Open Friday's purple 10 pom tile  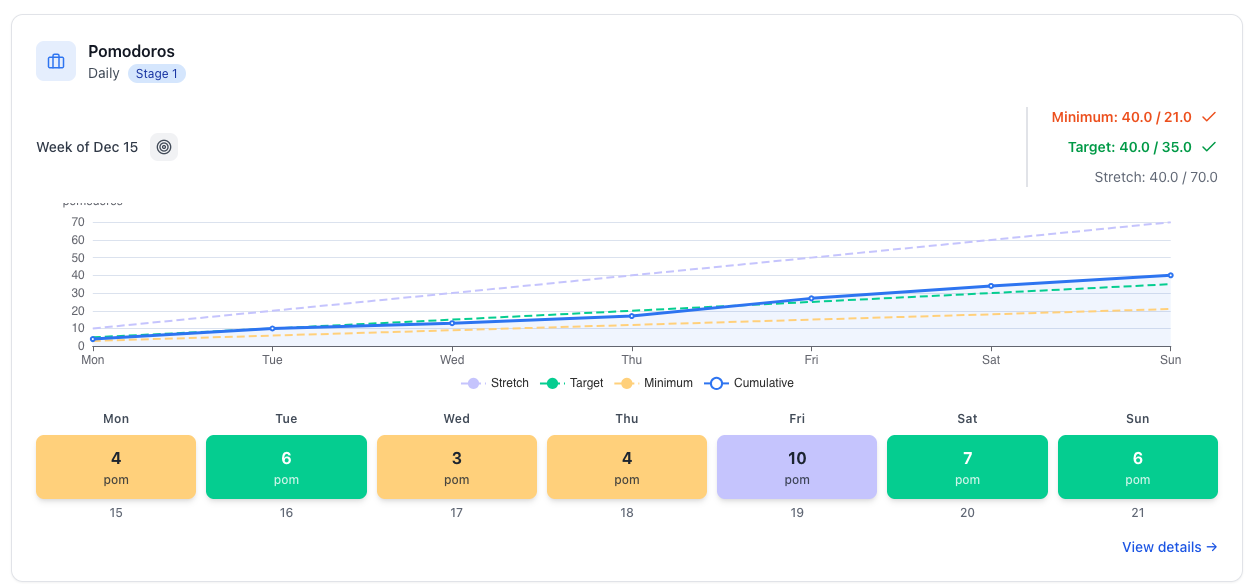tap(797, 467)
